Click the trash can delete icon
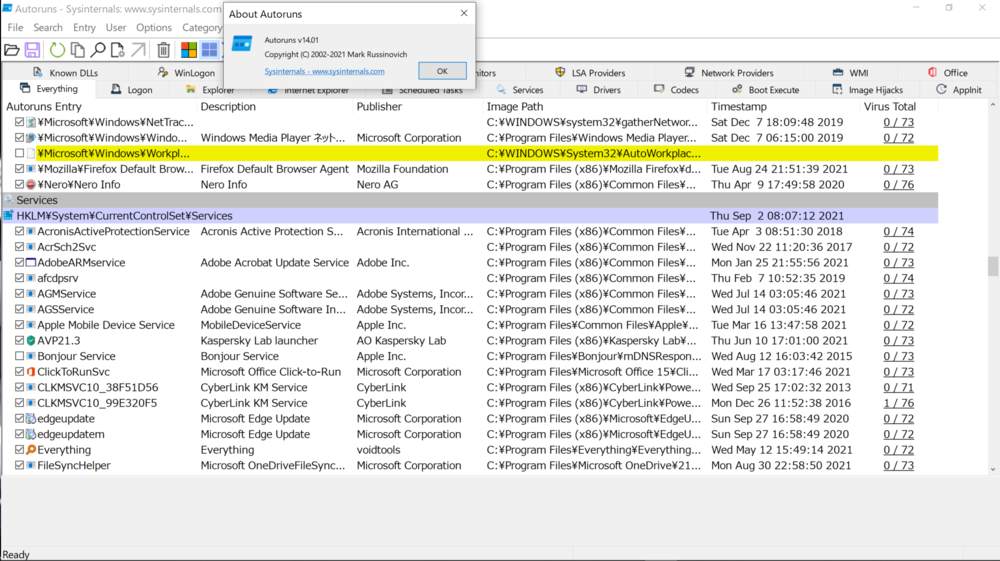Viewport: 1000px width, 561px height. [x=164, y=50]
